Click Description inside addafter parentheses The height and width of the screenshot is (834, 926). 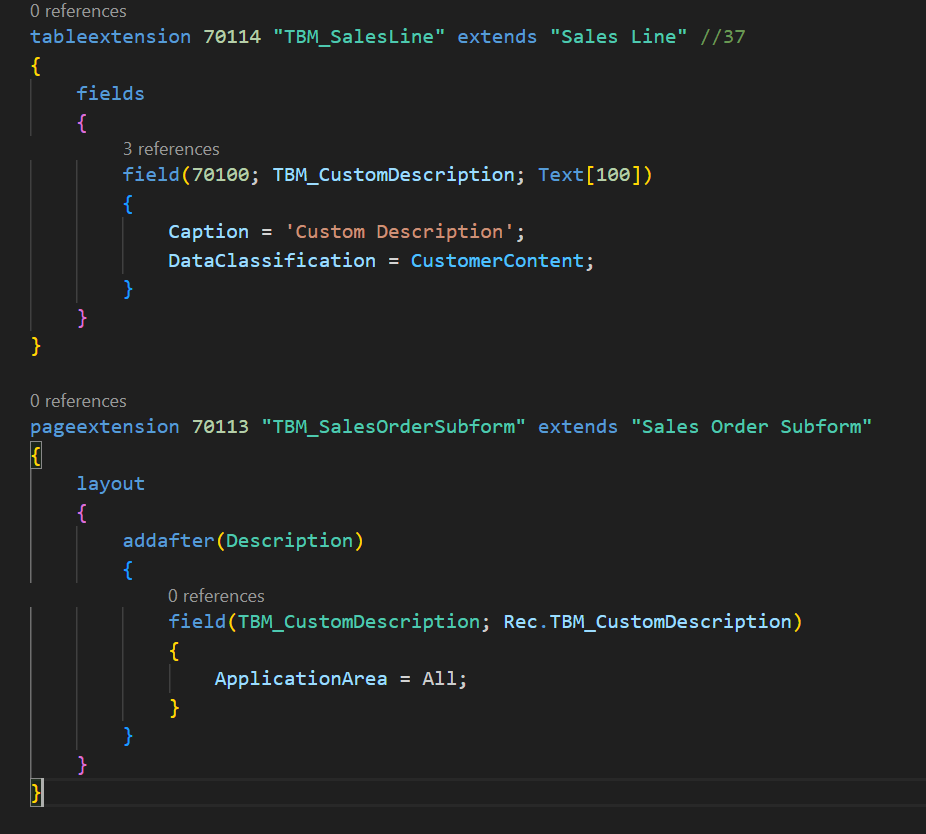tap(289, 541)
